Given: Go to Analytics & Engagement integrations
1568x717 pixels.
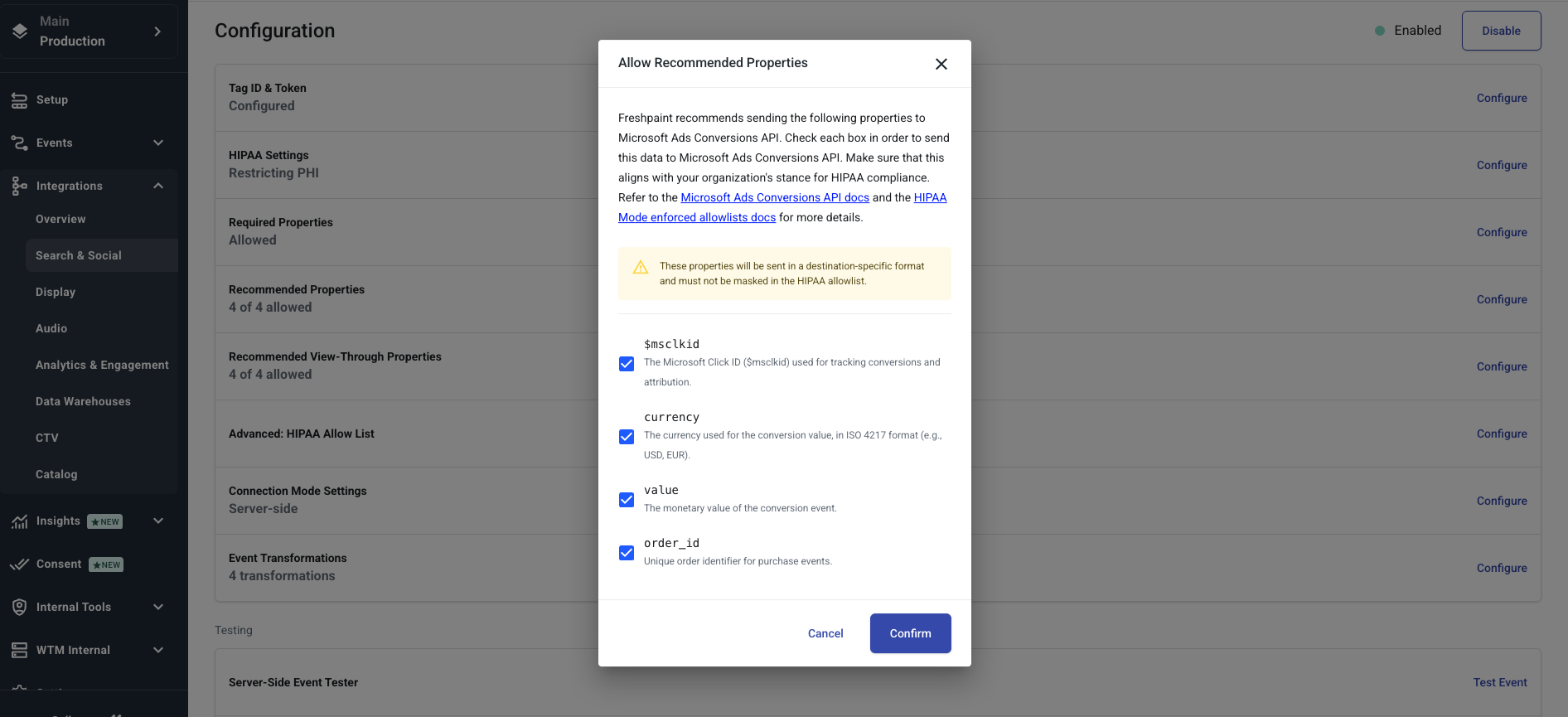Looking at the screenshot, I should click(102, 365).
